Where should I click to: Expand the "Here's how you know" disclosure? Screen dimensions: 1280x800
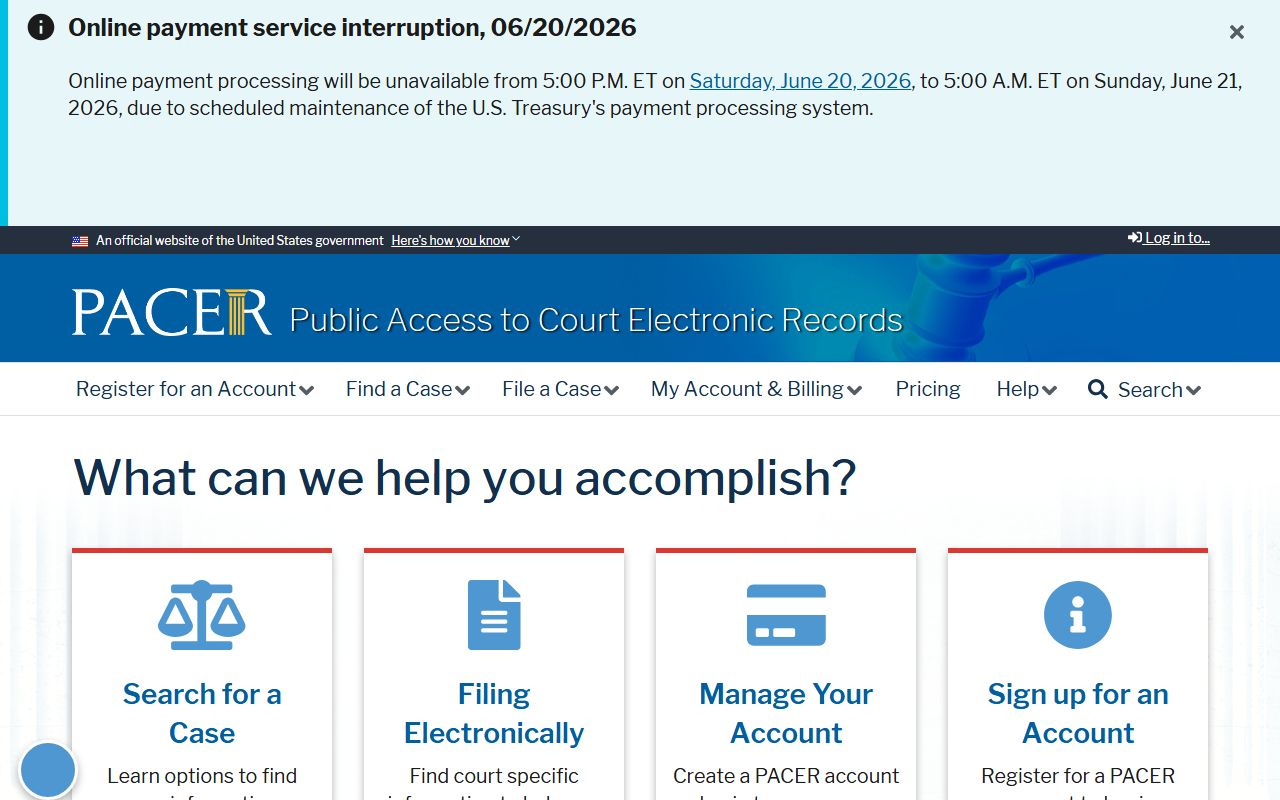pyautogui.click(x=455, y=240)
